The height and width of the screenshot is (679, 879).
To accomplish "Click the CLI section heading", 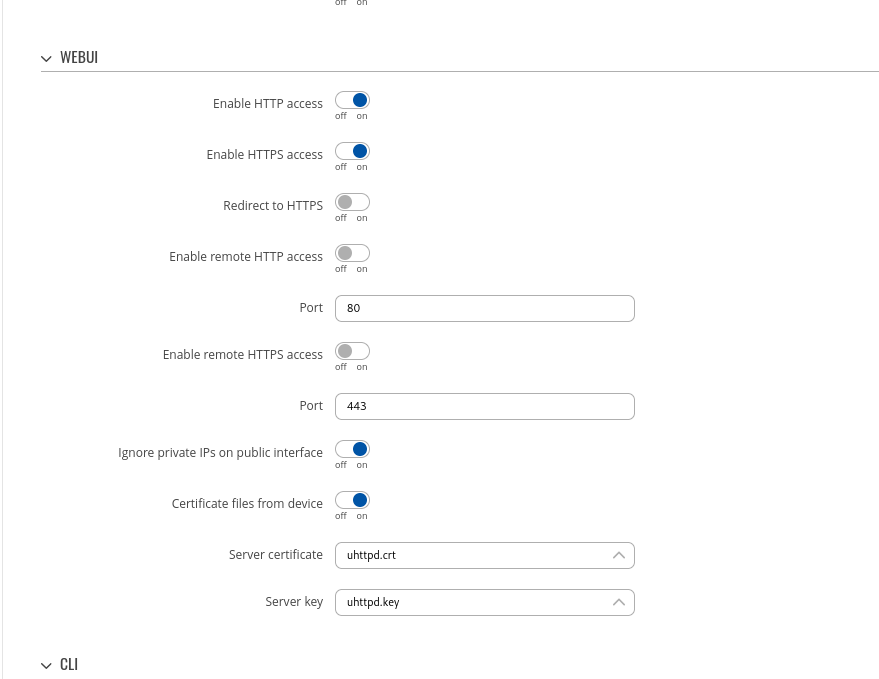I will pyautogui.click(x=69, y=664).
